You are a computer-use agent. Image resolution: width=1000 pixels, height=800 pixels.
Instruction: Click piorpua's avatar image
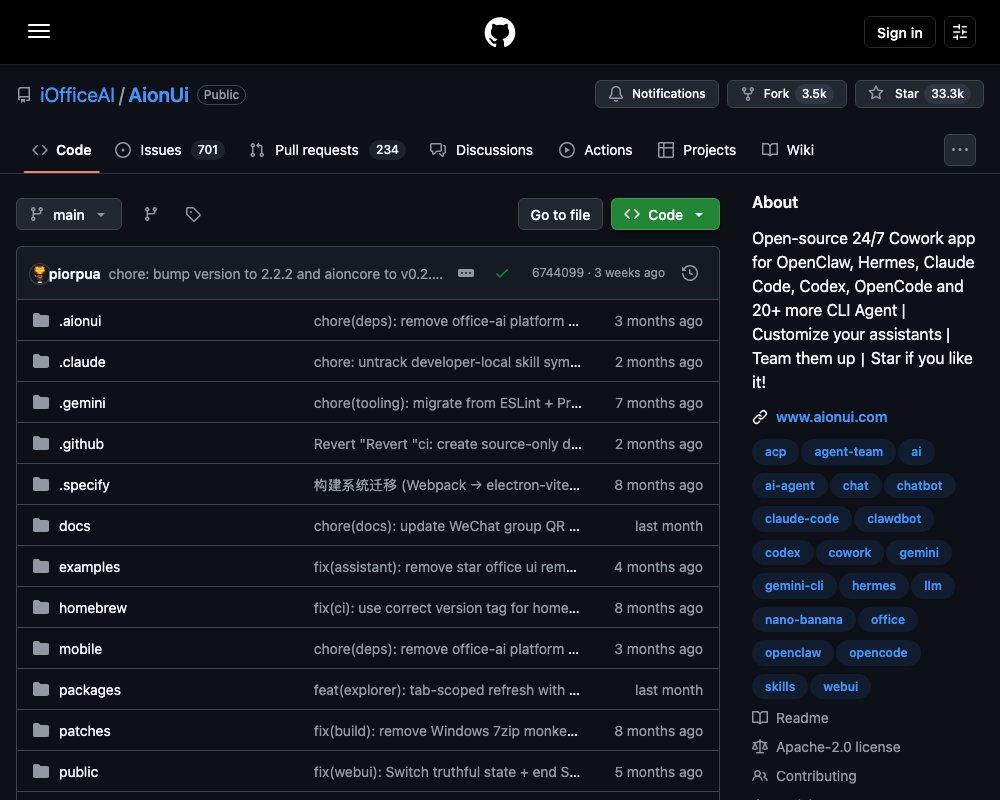click(x=39, y=274)
